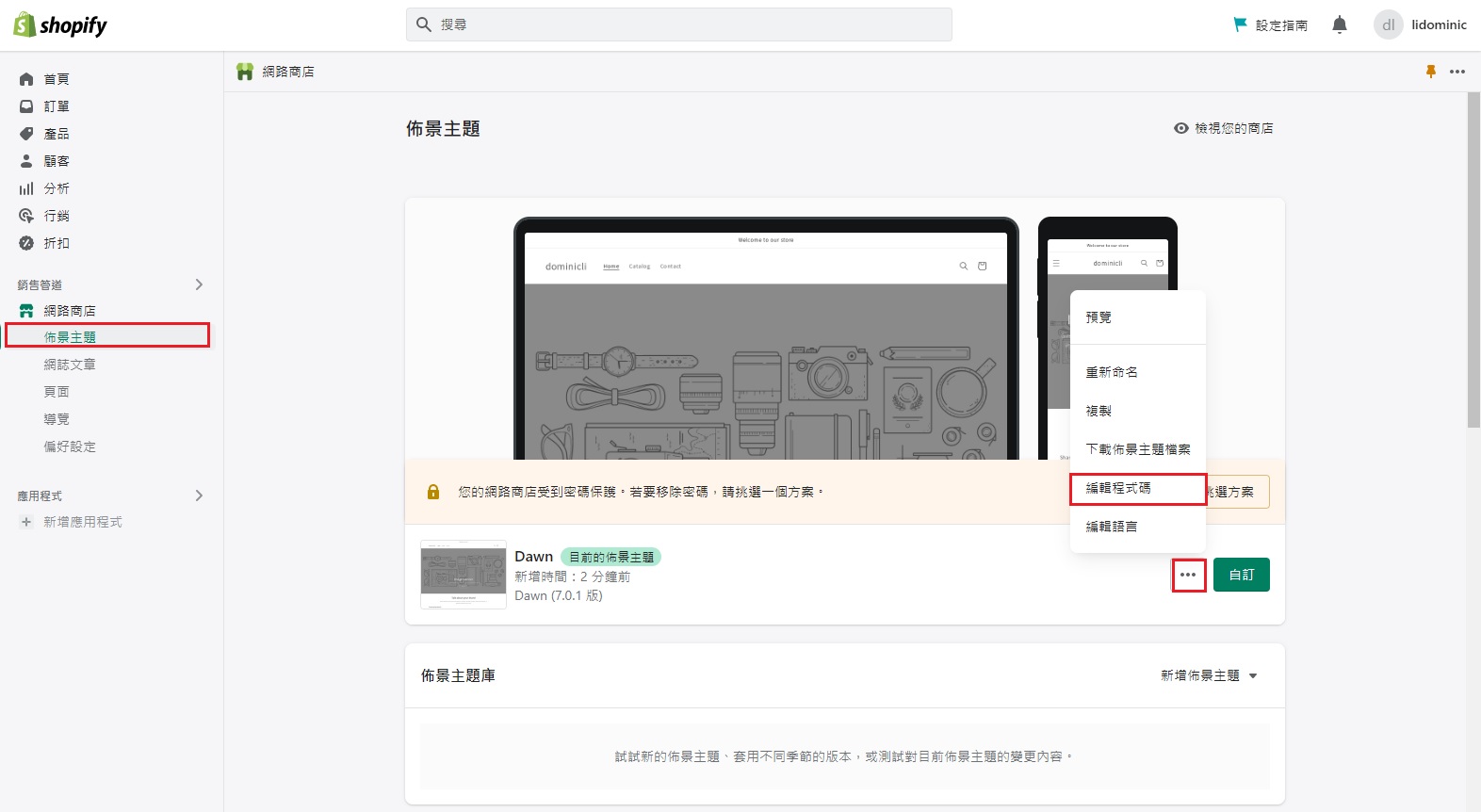Click the 搜尋 search field
The height and width of the screenshot is (812, 1481).
tap(678, 24)
